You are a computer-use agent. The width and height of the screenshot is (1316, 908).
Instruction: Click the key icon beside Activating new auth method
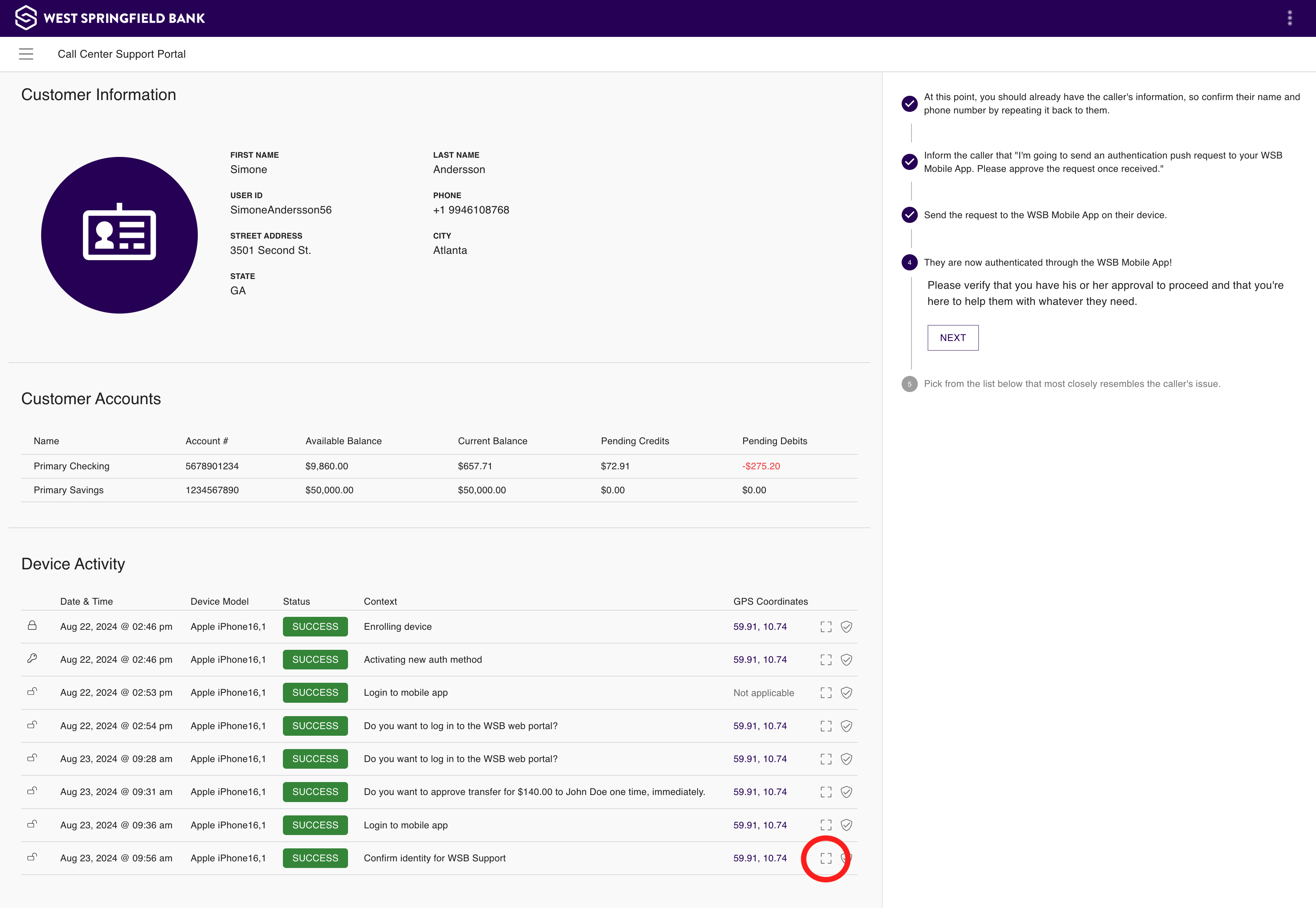tap(32, 659)
